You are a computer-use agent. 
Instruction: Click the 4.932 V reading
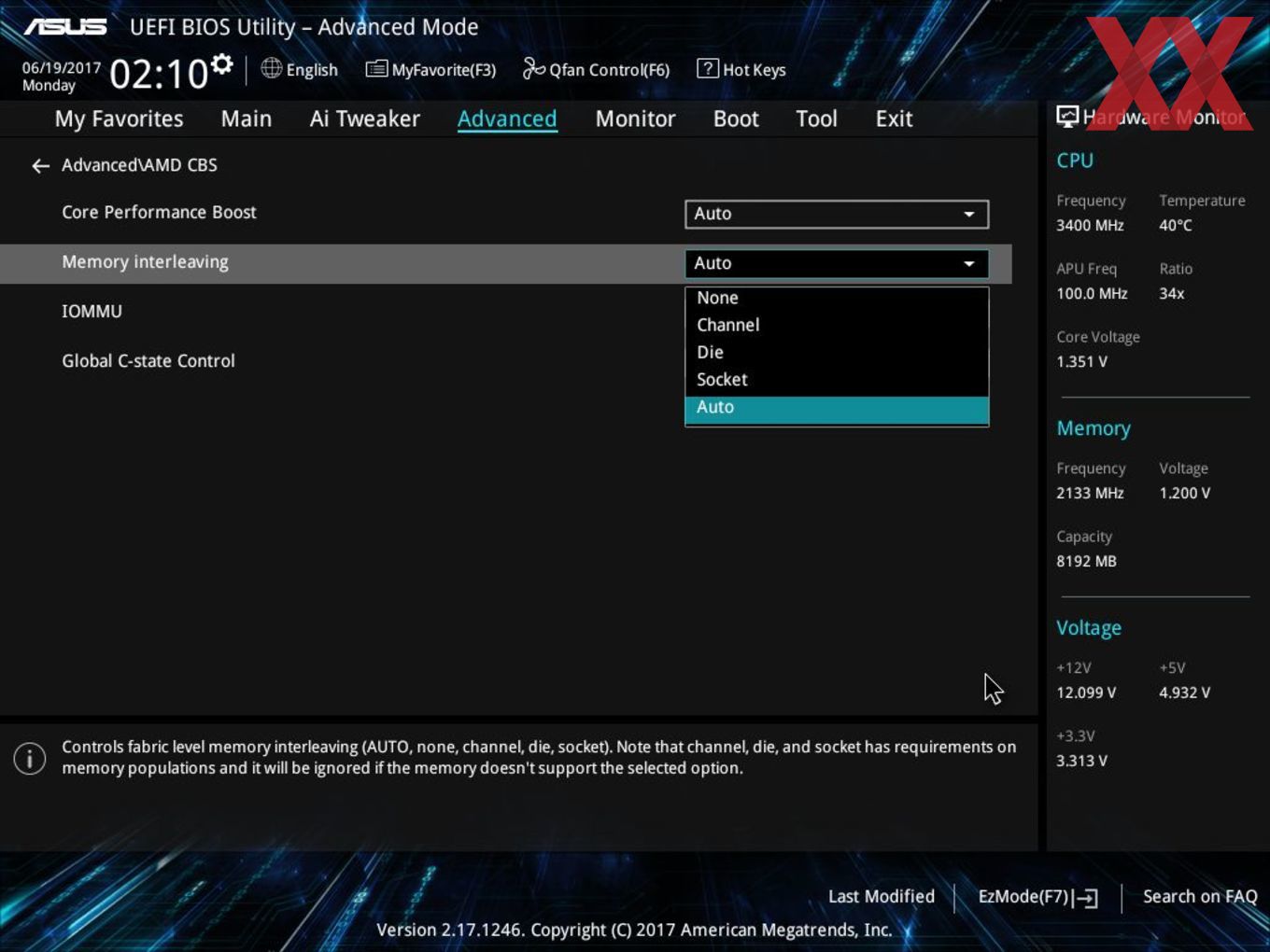1184,693
